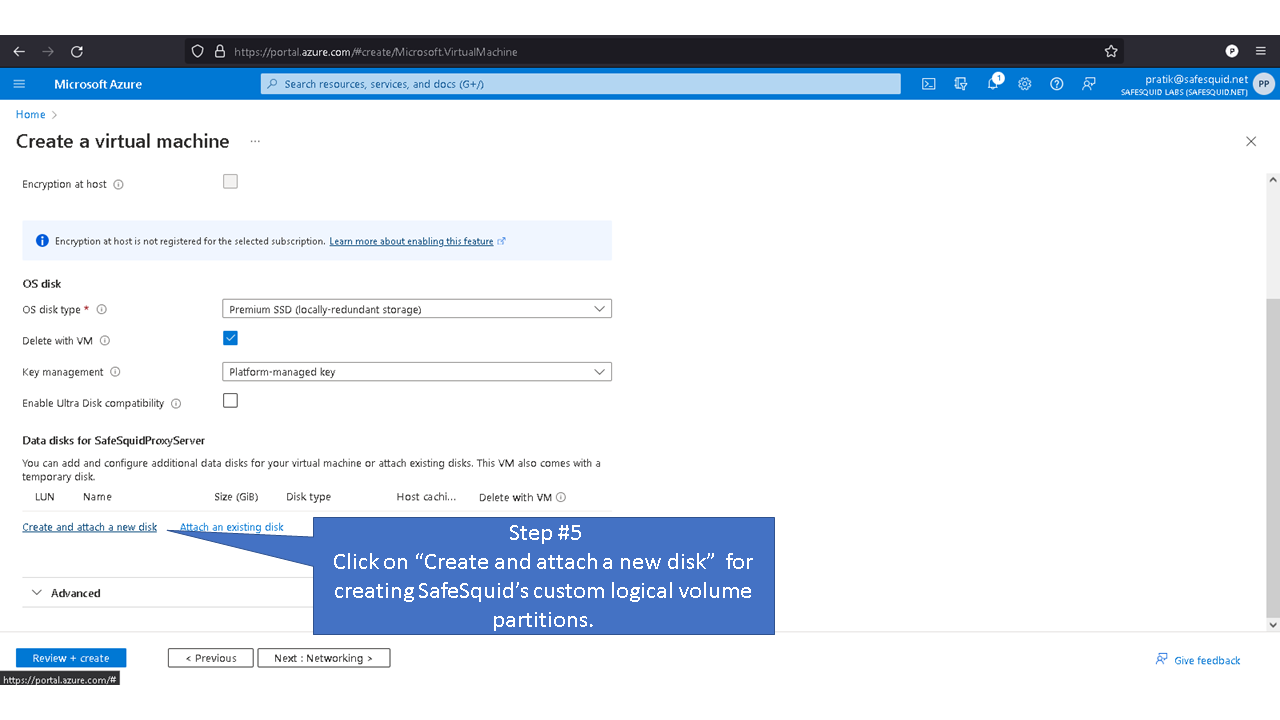Click info icon next to Enable Ultra Disk compatibility

coord(176,404)
